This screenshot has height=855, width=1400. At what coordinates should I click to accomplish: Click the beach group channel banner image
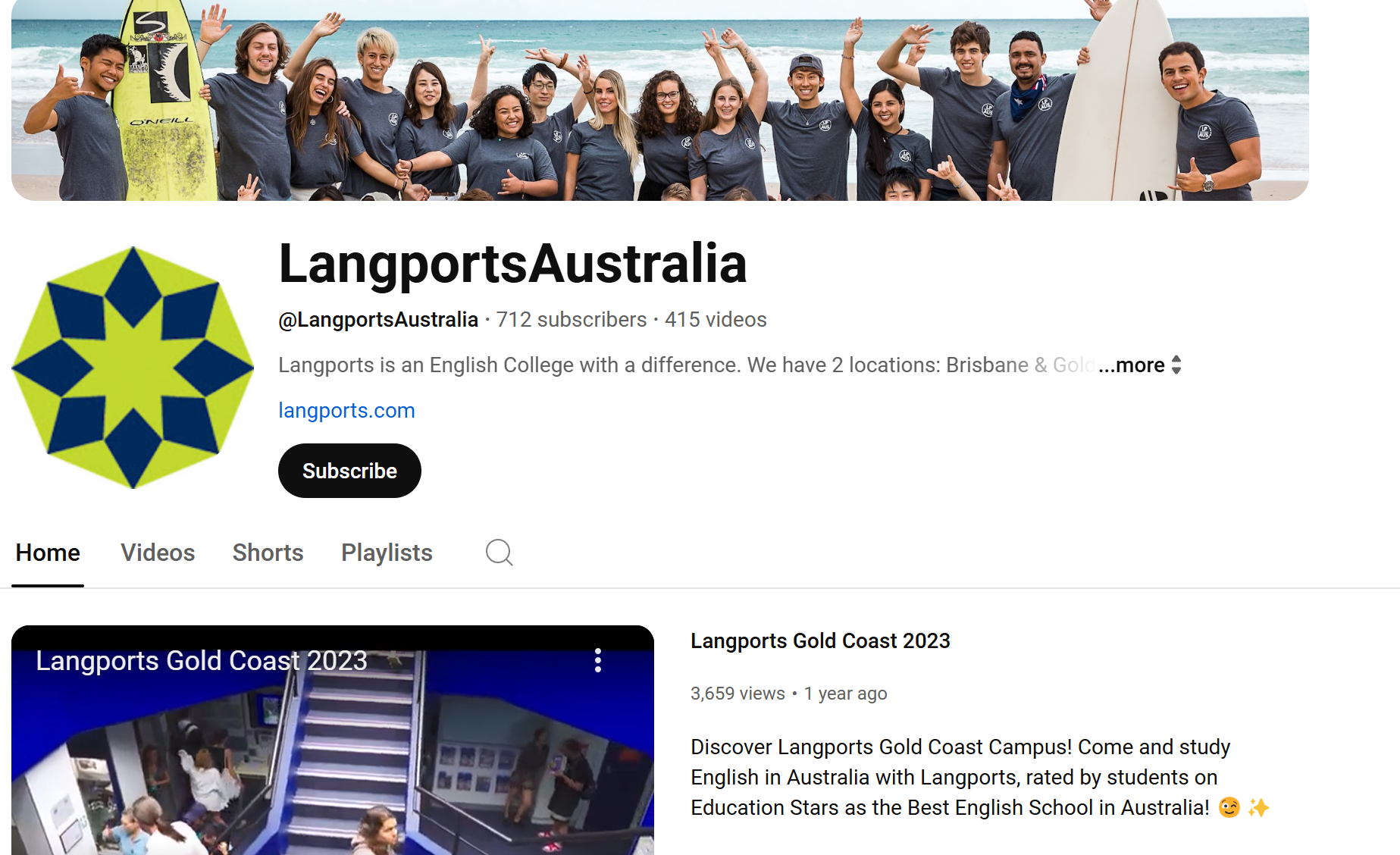[x=660, y=100]
